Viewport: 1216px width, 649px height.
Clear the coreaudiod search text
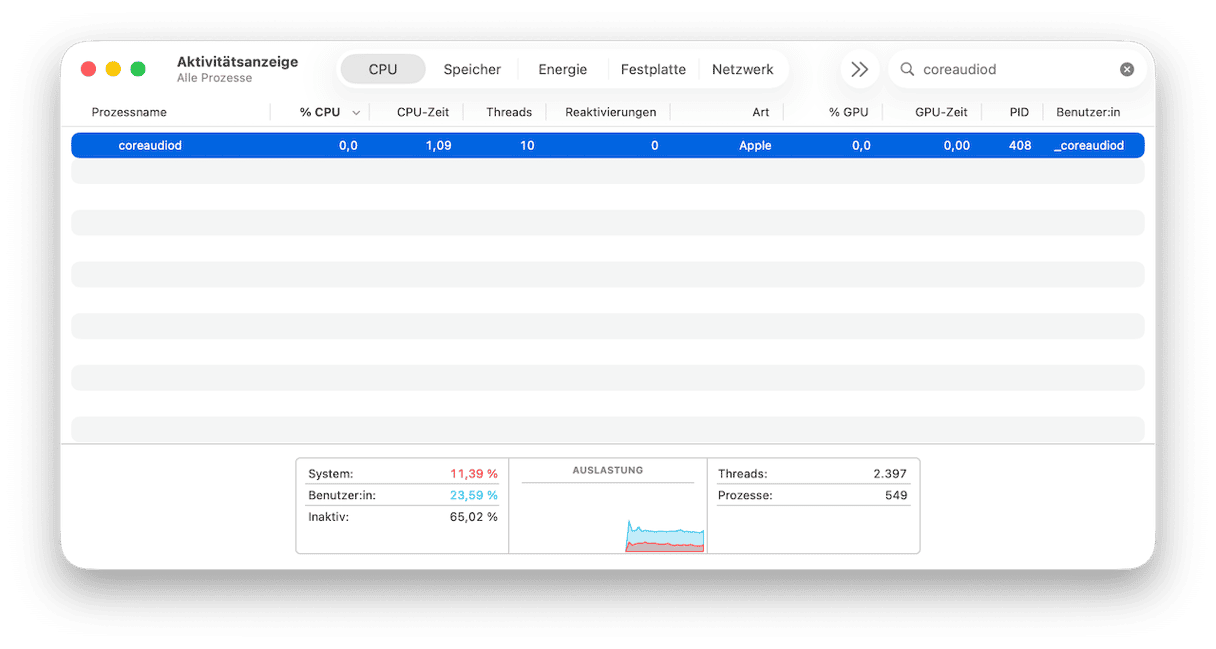click(1127, 69)
